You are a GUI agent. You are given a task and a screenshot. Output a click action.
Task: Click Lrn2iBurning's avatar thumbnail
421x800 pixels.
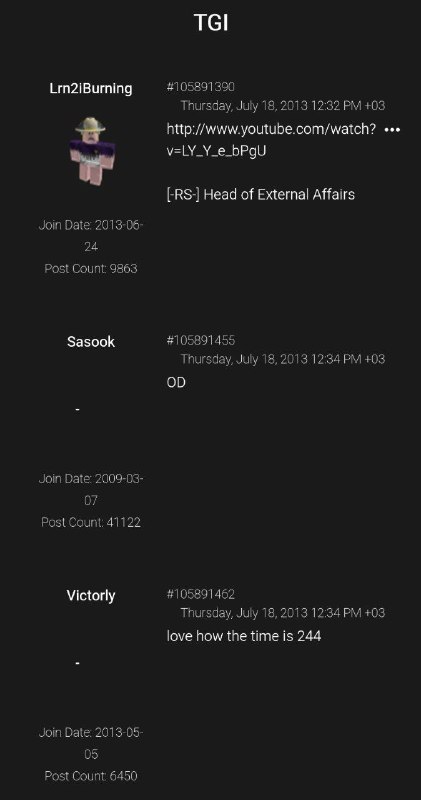click(x=91, y=152)
